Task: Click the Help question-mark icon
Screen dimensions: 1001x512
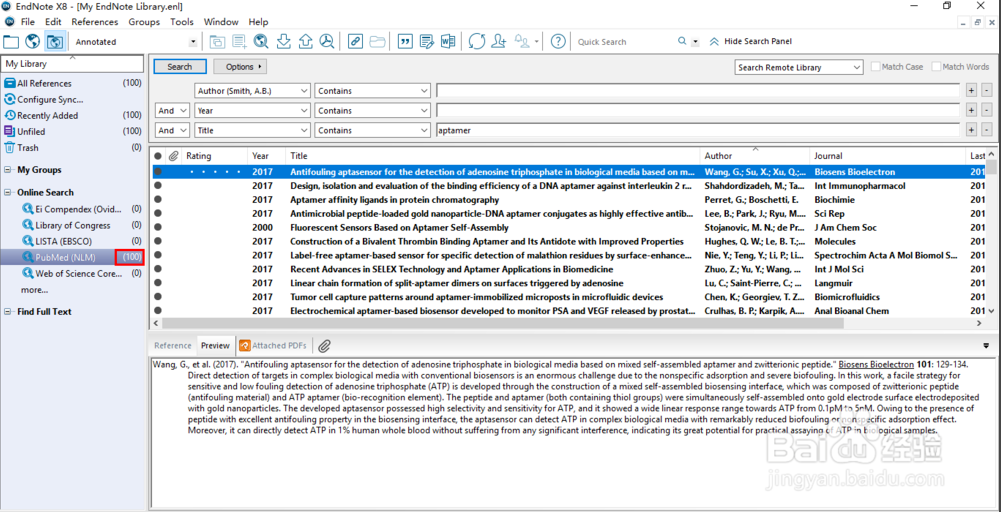Action: click(x=558, y=41)
